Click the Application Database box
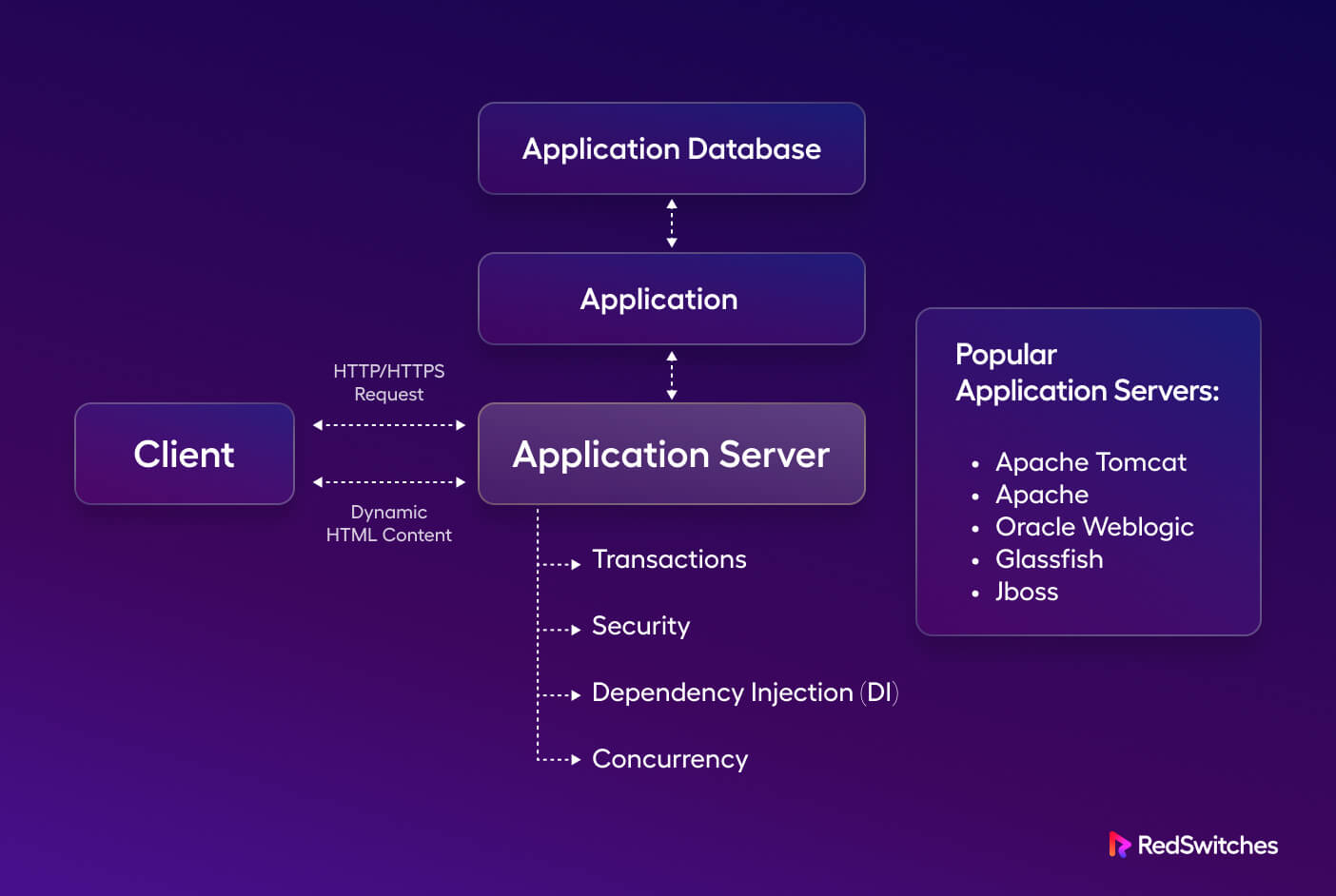This screenshot has height=896, width=1336. (x=671, y=148)
